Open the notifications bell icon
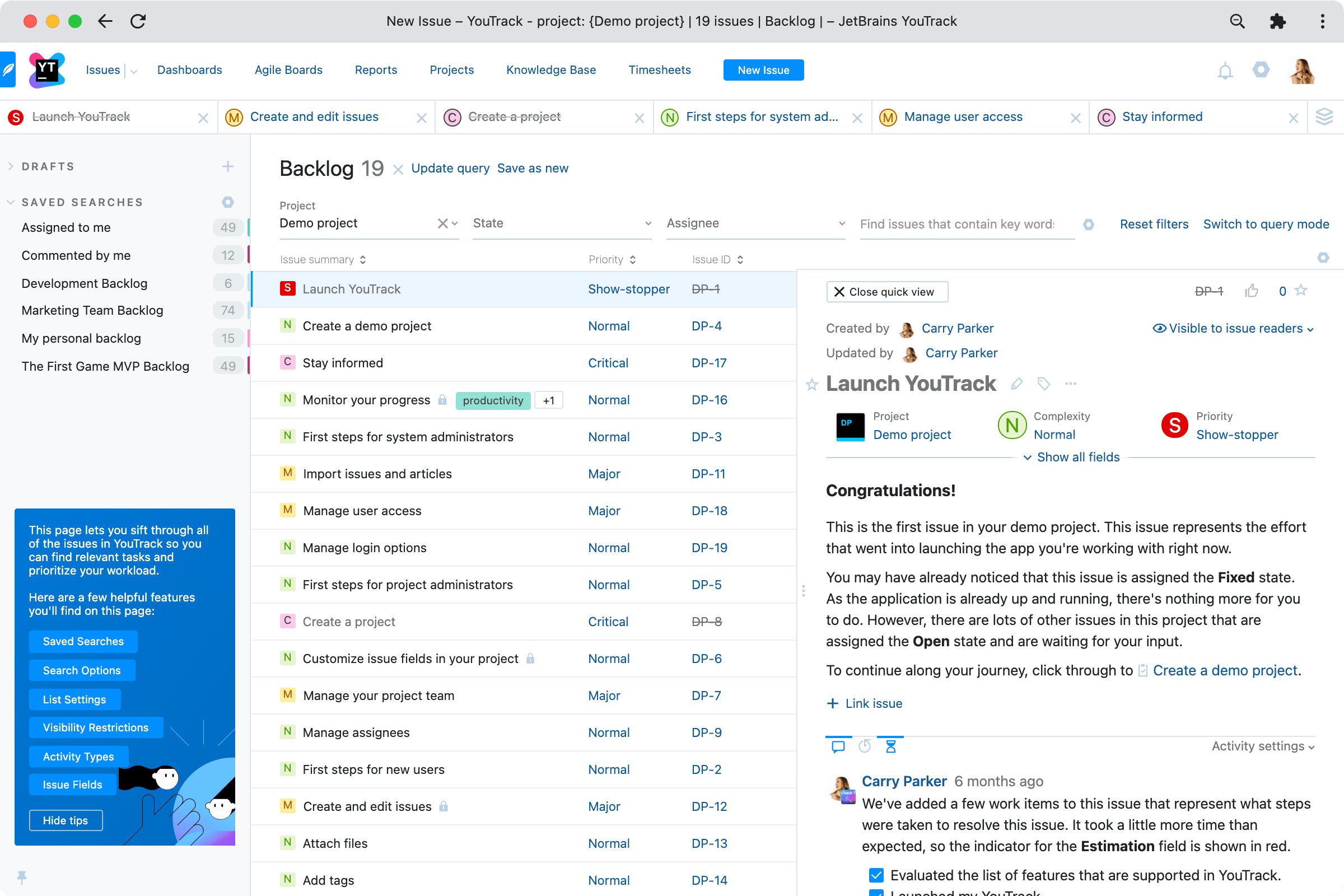Screen dimensions: 1344x896 (x=1224, y=71)
